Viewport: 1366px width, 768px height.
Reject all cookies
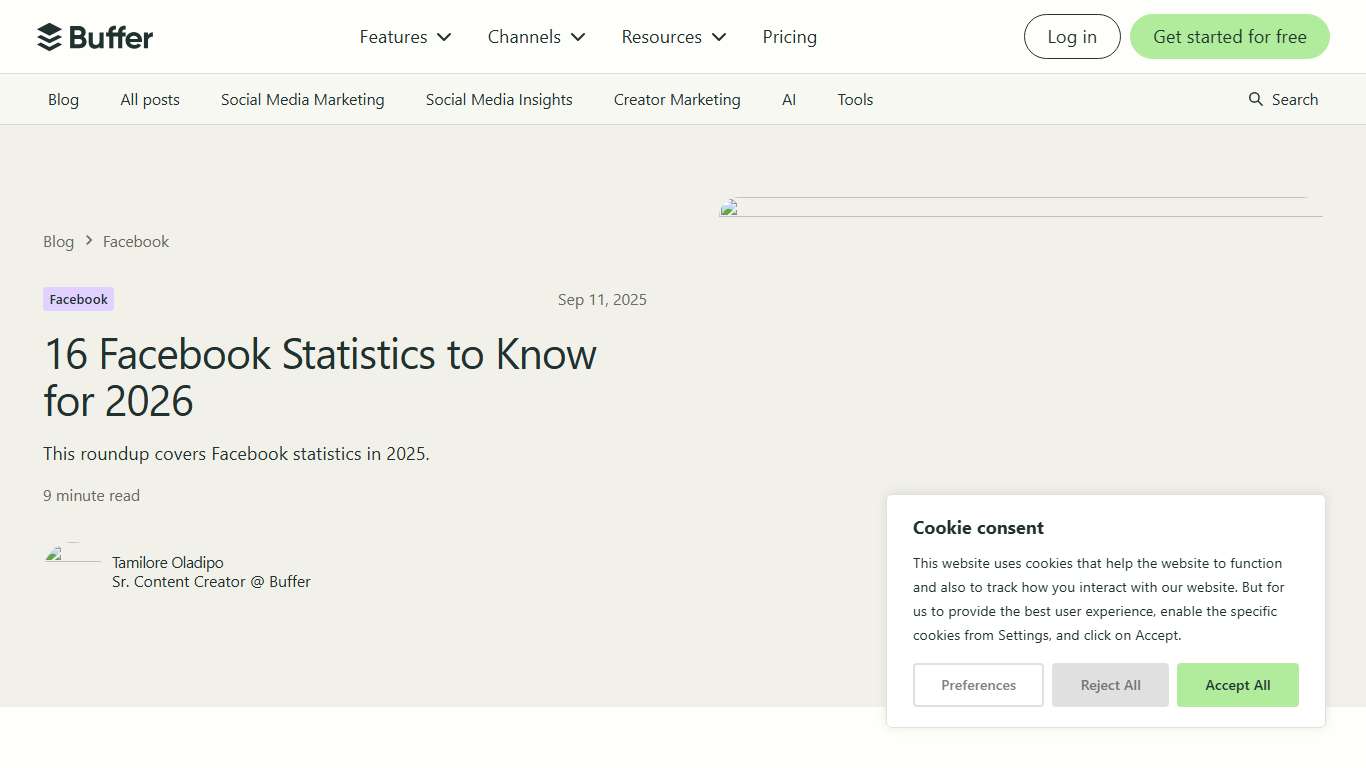[x=1110, y=685]
